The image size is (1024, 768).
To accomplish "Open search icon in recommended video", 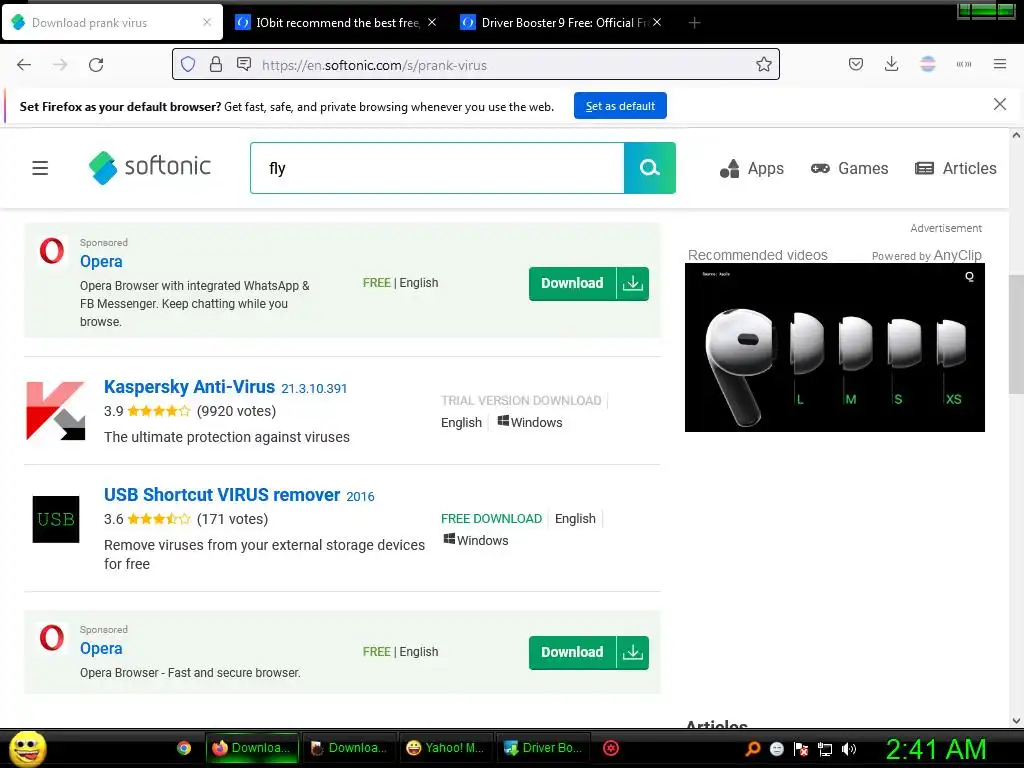I will [969, 276].
